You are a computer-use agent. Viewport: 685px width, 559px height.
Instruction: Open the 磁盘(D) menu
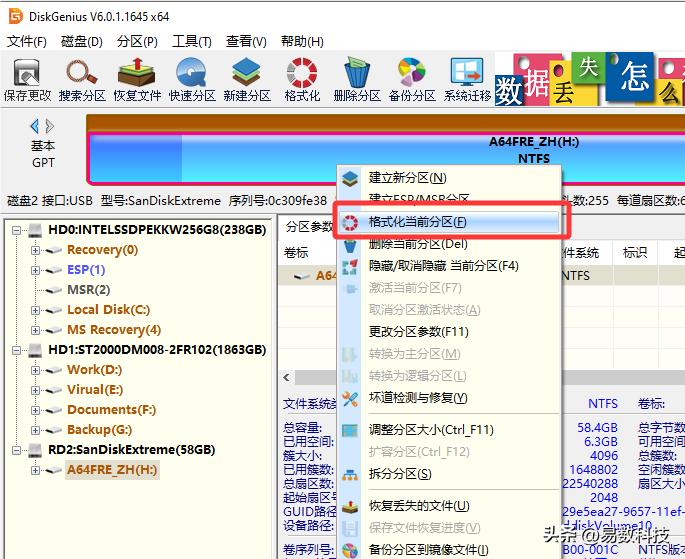[x=82, y=41]
